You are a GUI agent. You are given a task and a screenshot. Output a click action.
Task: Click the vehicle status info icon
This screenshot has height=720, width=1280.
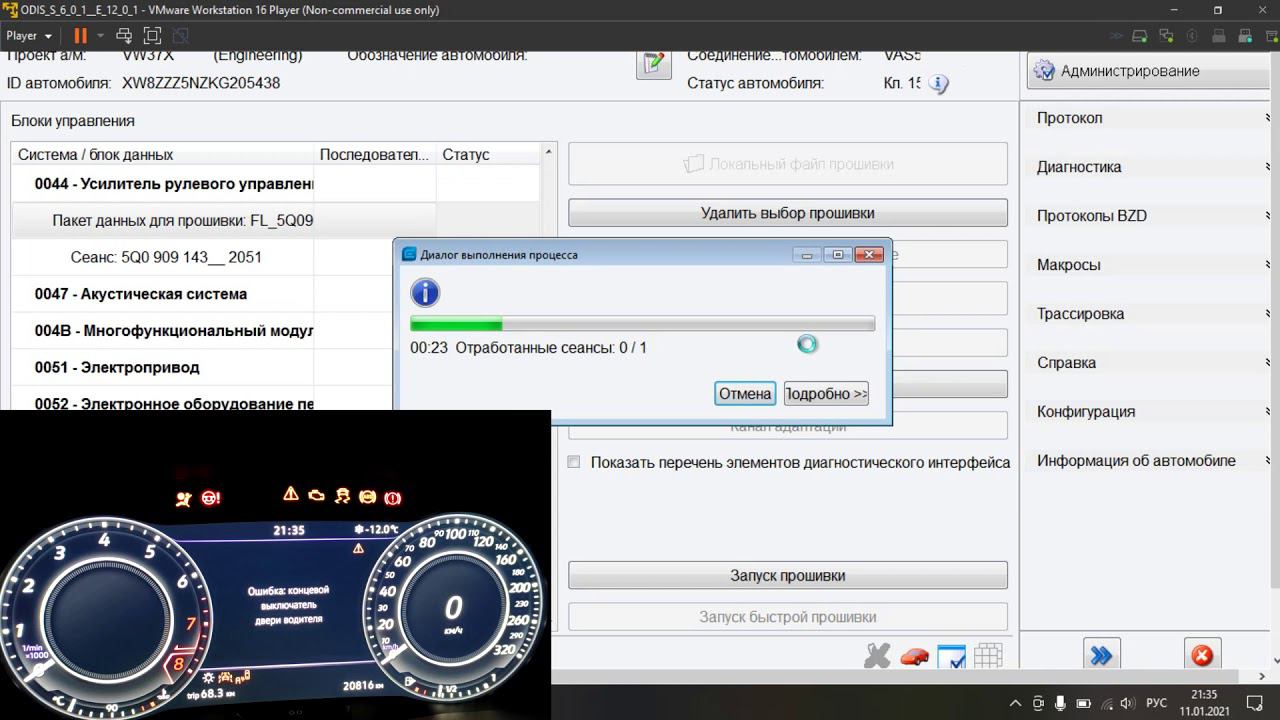(x=938, y=84)
